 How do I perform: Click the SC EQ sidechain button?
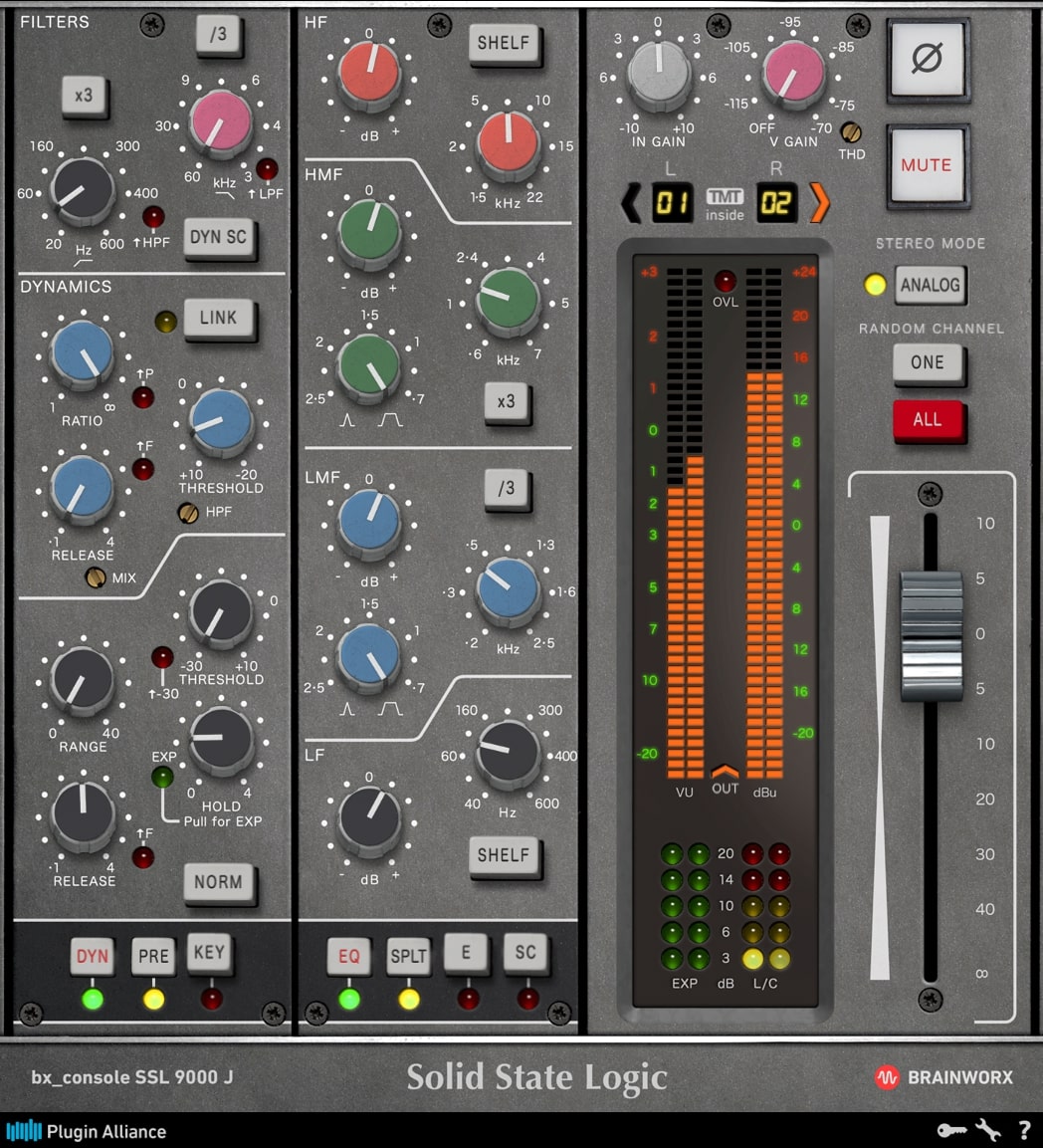coord(525,952)
